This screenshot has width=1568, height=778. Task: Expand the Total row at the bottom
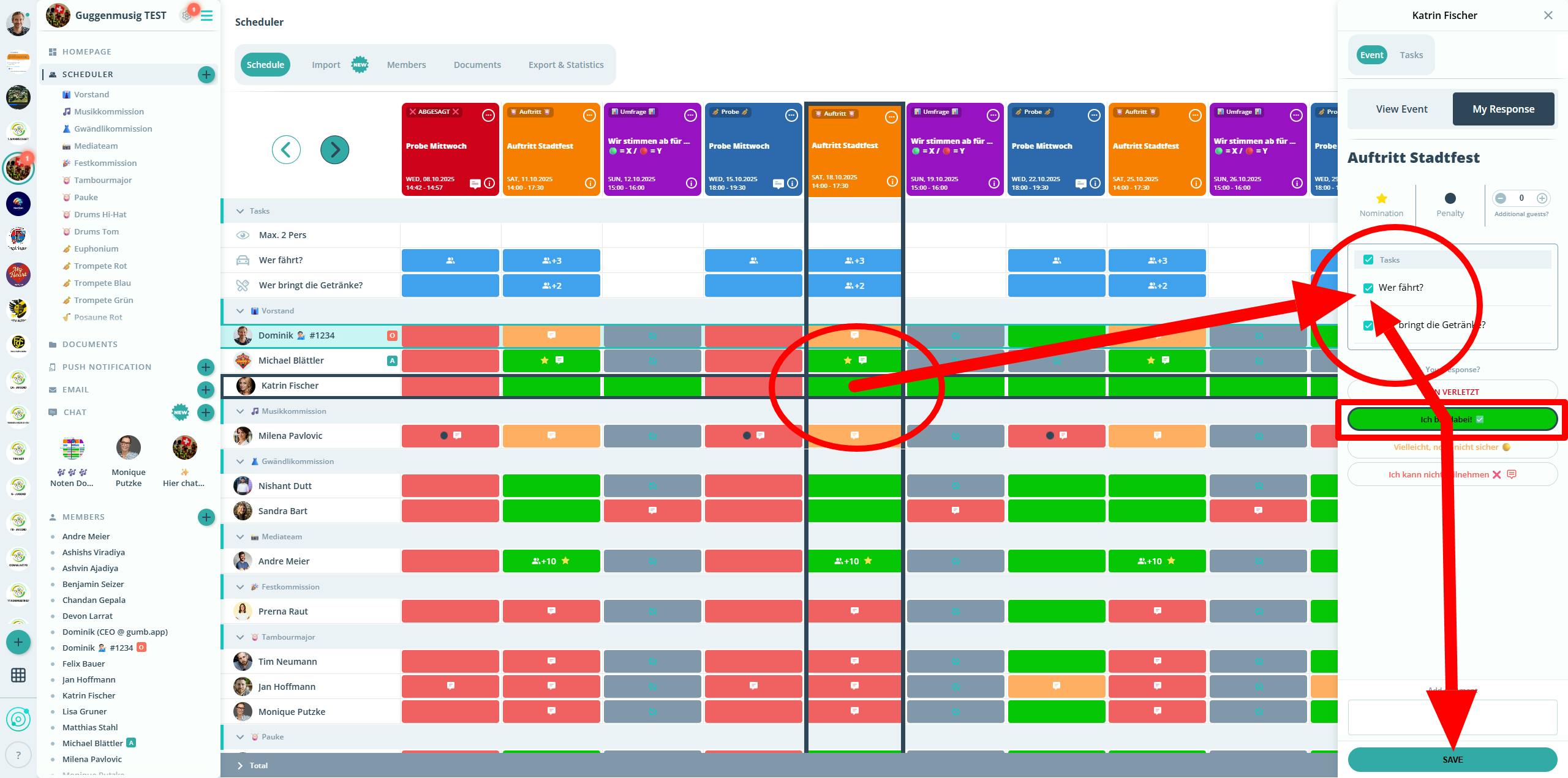(x=240, y=766)
